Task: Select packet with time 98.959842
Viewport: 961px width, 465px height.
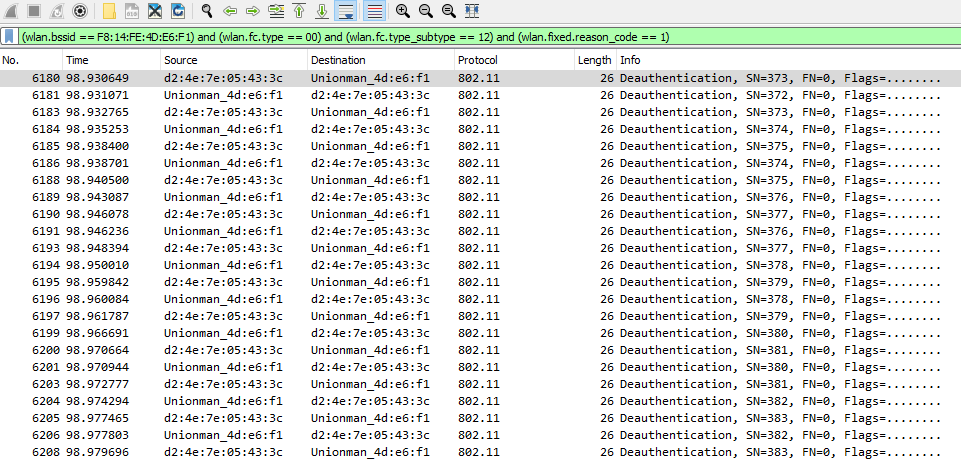Action: 480,282
